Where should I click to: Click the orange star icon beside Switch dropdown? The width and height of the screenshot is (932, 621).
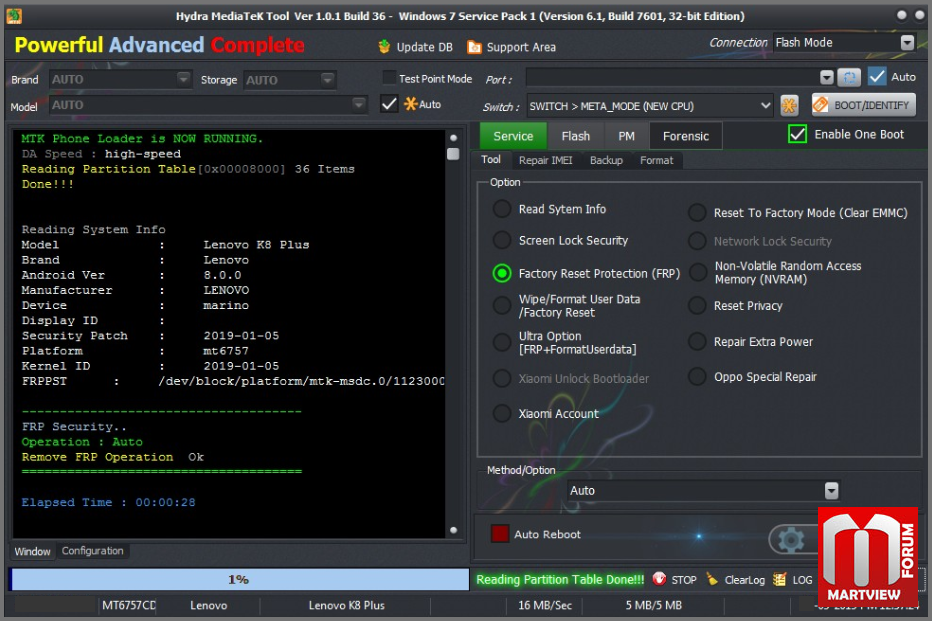point(789,106)
